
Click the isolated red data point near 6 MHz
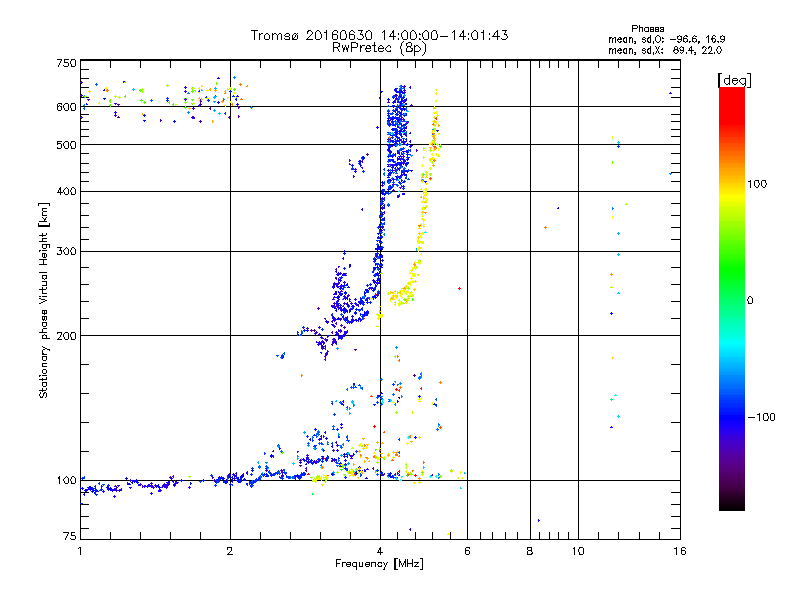point(460,289)
